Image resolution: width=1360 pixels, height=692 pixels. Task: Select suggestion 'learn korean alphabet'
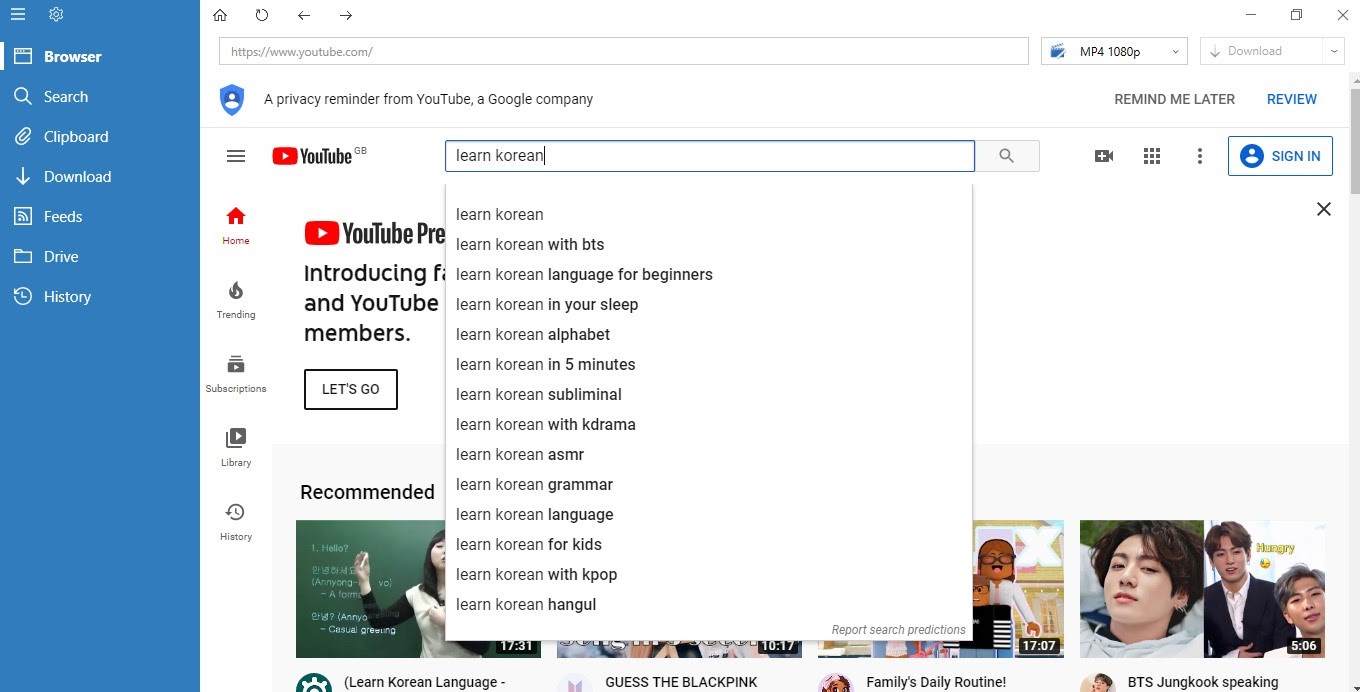[x=709, y=334]
